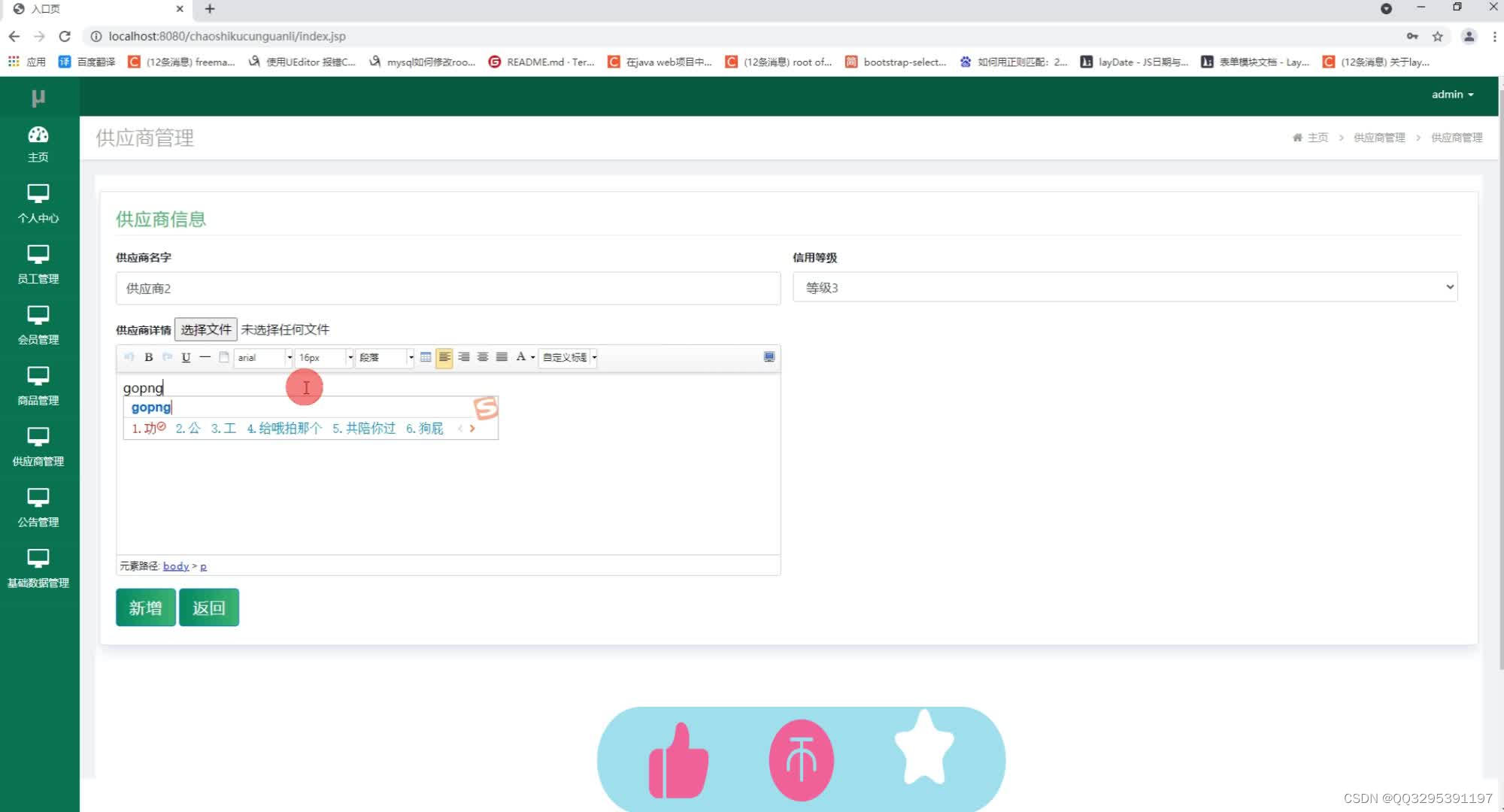This screenshot has width=1504, height=812.
Task: Open the 员工管理 sidebar item
Action: (38, 265)
